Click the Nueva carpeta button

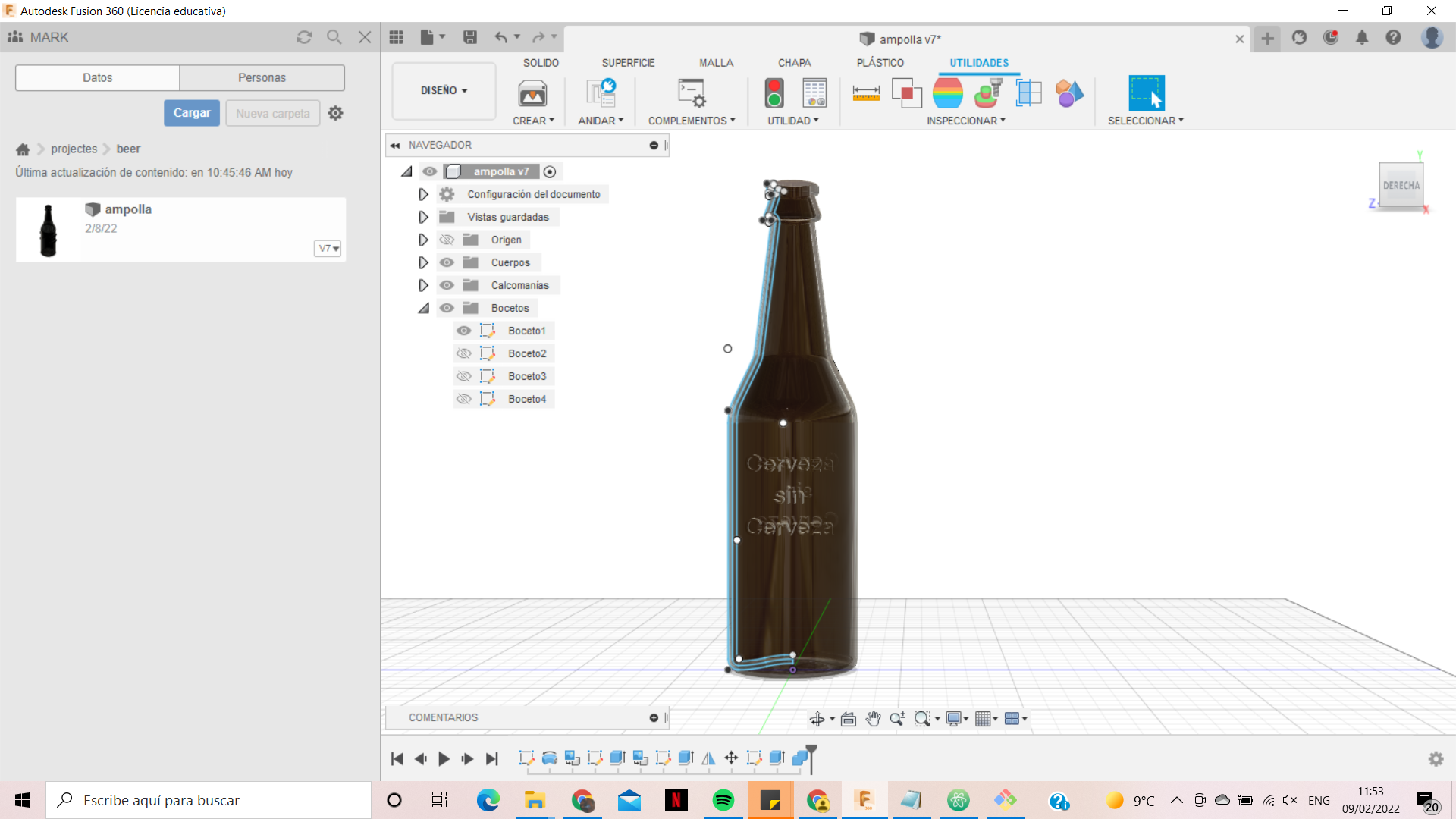(273, 113)
